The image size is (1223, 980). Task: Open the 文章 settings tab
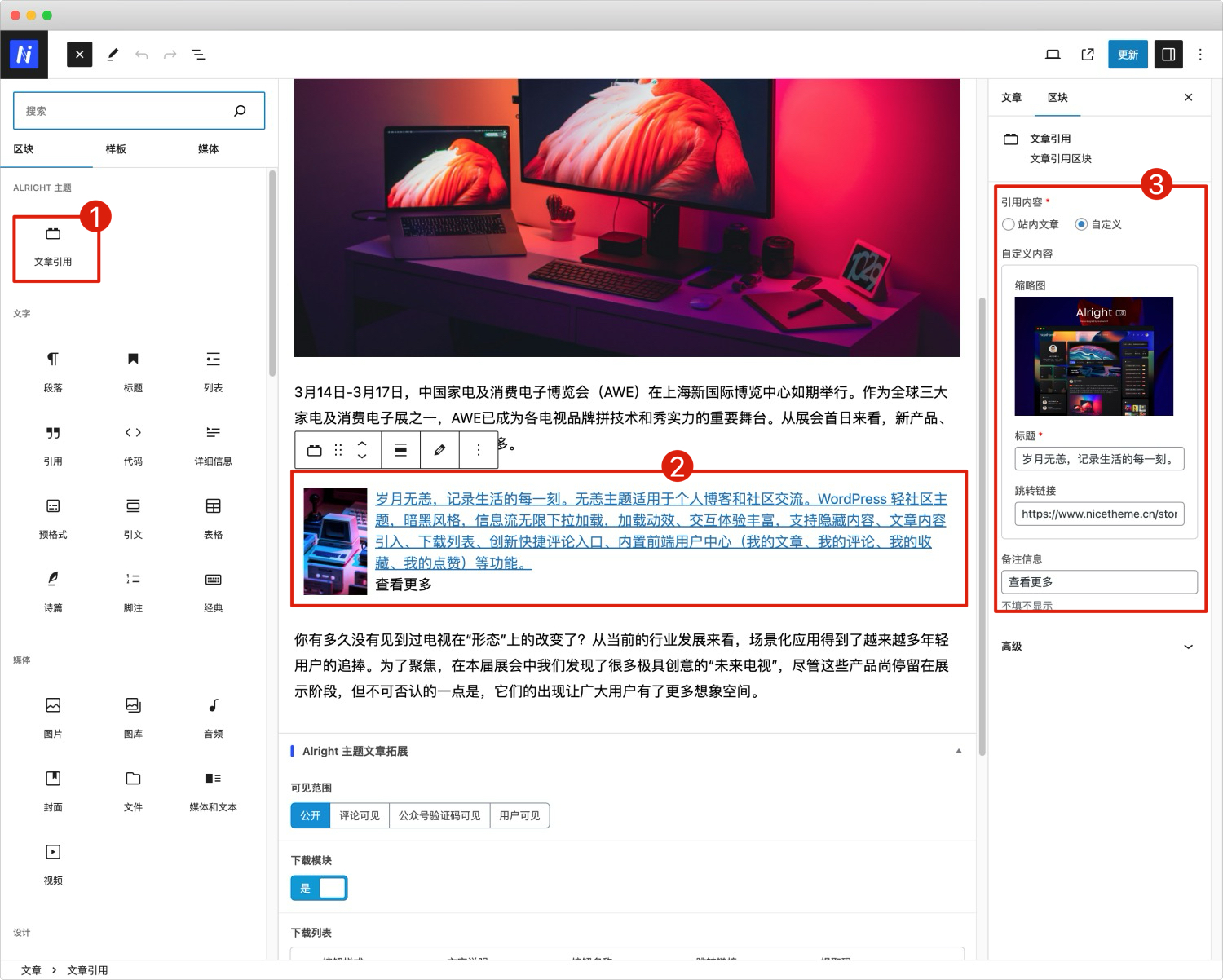pyautogui.click(x=1011, y=97)
